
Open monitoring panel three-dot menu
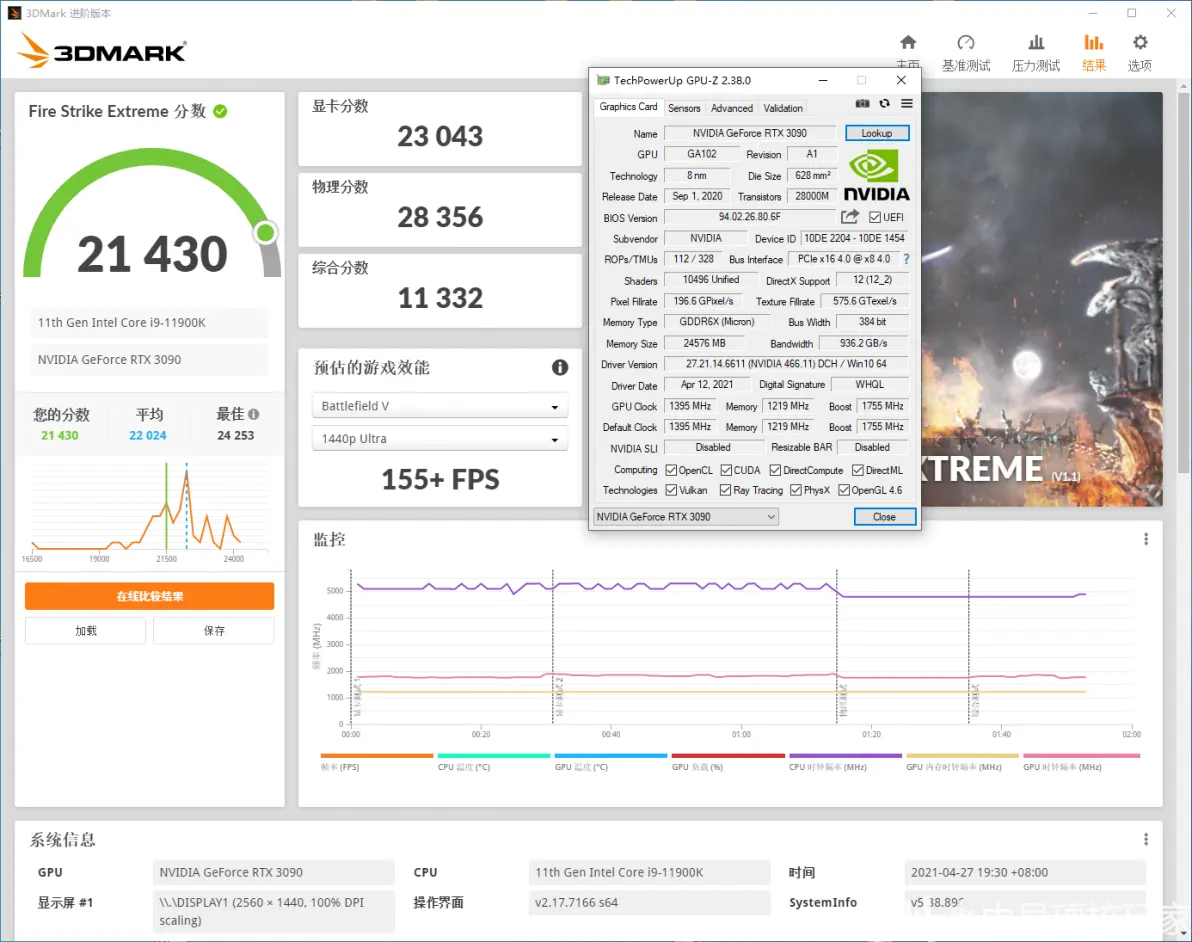pyautogui.click(x=1146, y=539)
